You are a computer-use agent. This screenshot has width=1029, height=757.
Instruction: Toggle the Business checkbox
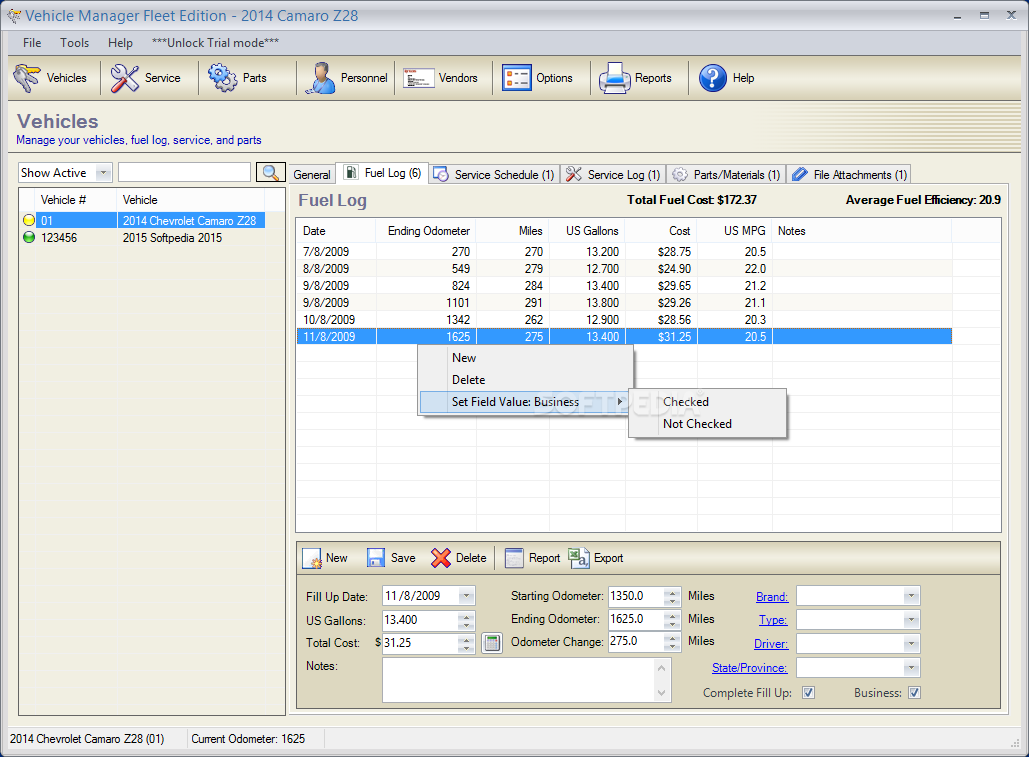coord(914,693)
